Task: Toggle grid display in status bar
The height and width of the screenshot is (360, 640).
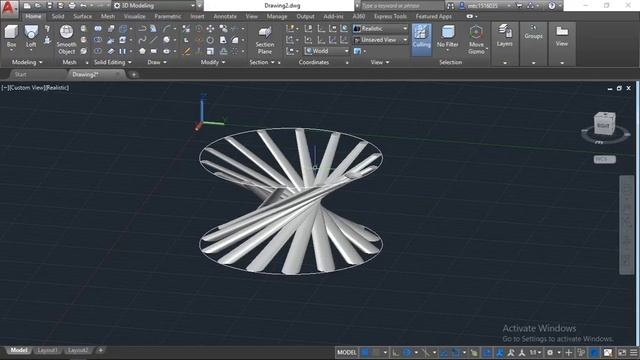Action: [x=365, y=352]
